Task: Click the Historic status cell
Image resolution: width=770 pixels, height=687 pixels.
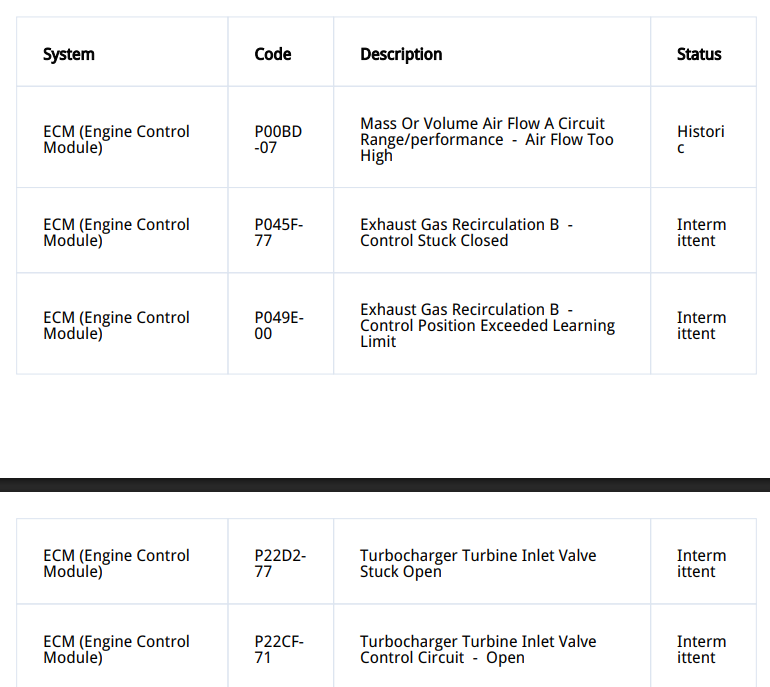Action: (700, 139)
